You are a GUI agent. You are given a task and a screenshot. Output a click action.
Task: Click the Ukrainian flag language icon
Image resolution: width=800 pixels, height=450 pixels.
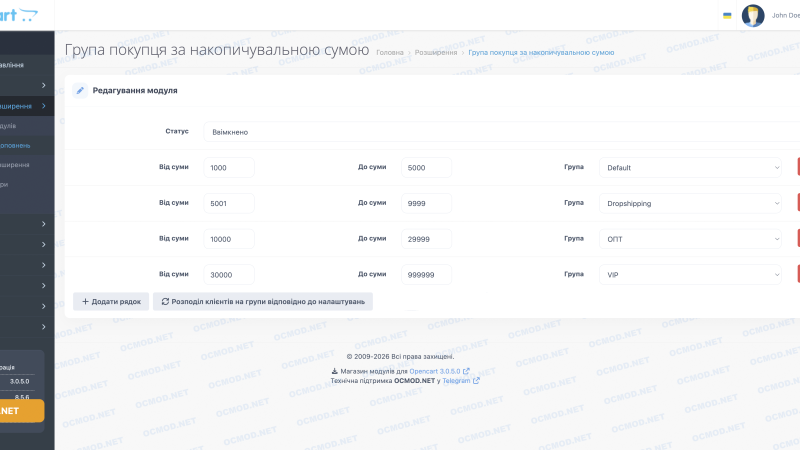[x=727, y=16]
